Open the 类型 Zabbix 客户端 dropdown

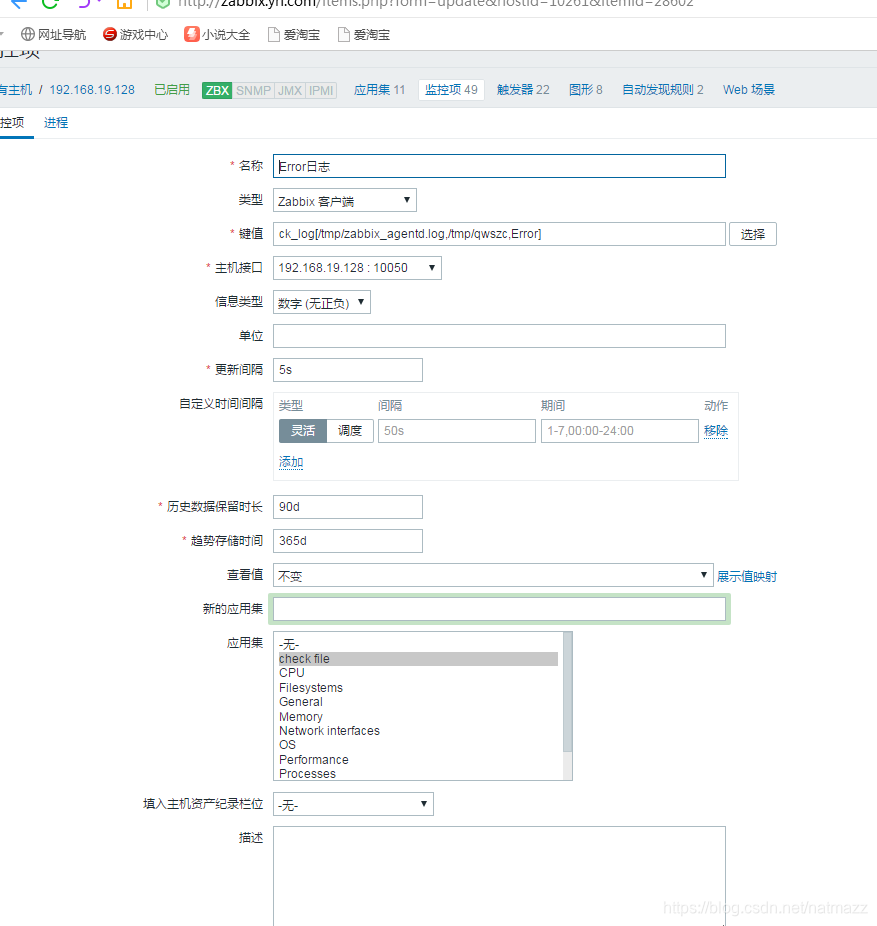[x=344, y=200]
